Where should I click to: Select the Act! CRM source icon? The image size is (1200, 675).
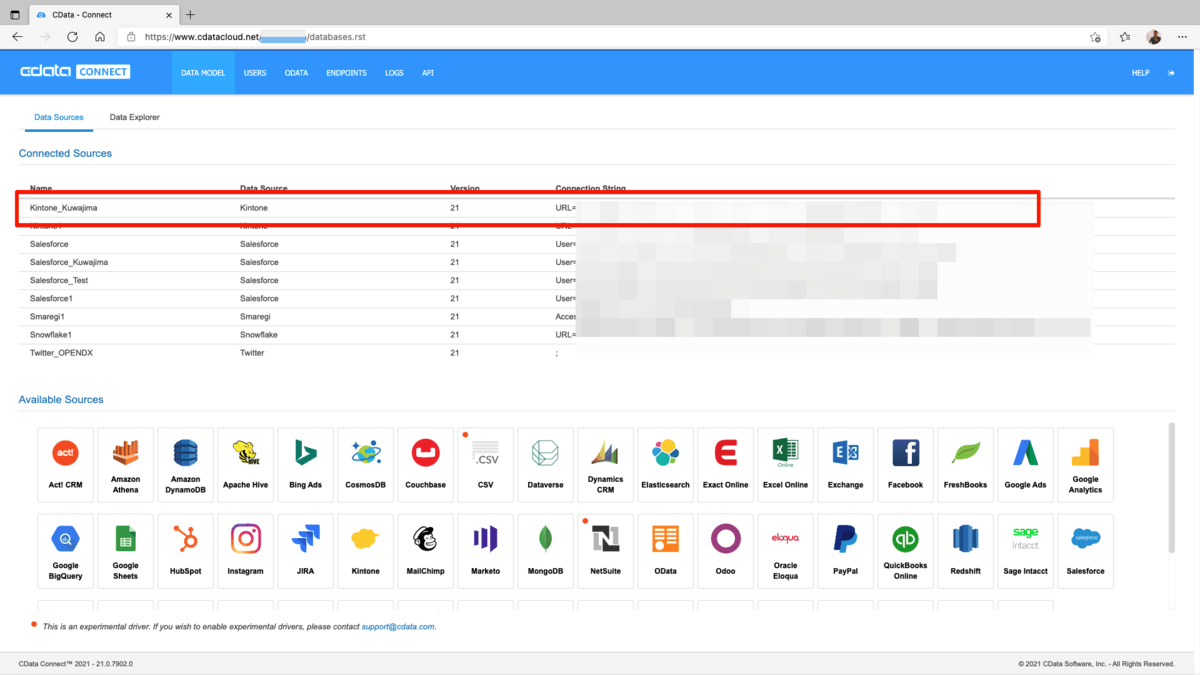[x=65, y=465]
